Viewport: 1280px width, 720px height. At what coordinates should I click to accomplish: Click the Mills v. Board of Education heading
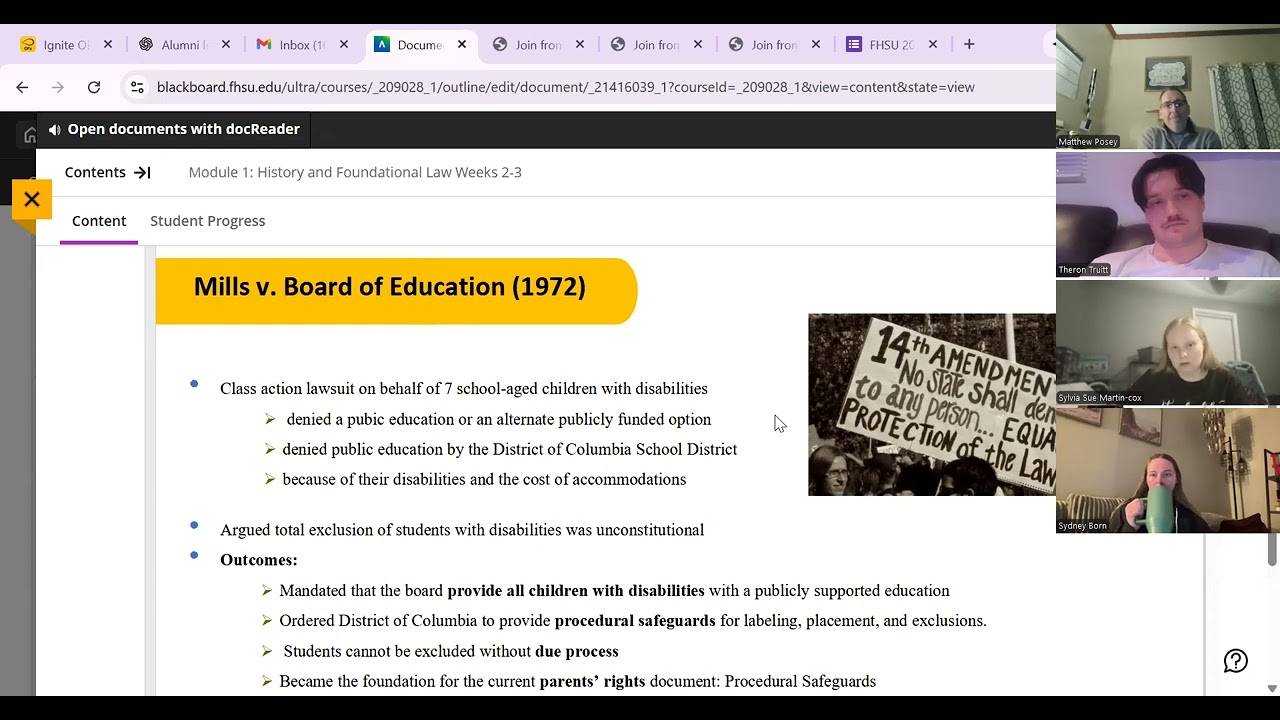tap(390, 287)
